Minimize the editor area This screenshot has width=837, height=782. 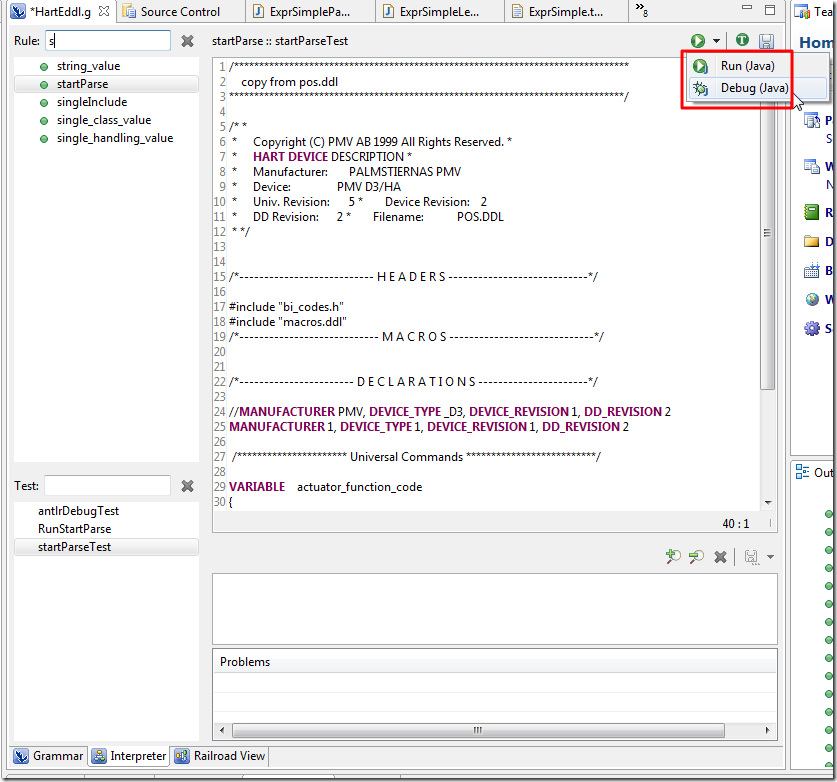click(747, 7)
